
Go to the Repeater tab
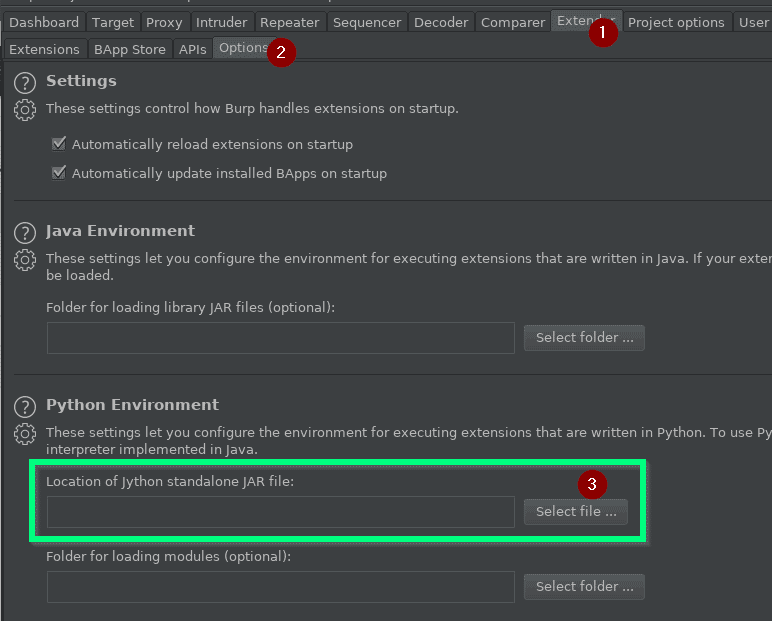point(290,22)
